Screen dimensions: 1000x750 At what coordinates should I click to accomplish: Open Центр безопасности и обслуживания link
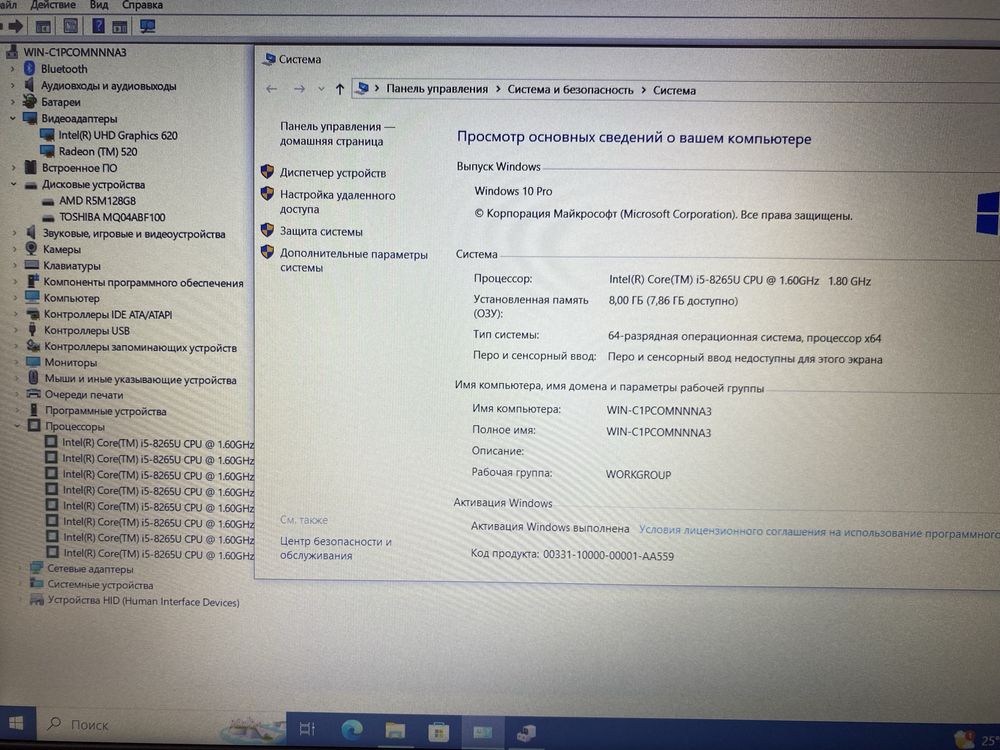coord(335,548)
